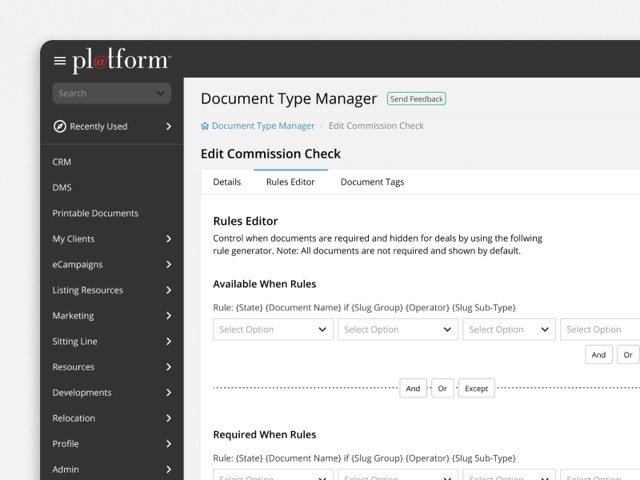This screenshot has width=640, height=480.
Task: Select eCampaigns menu item
Action: pyautogui.click(x=78, y=264)
